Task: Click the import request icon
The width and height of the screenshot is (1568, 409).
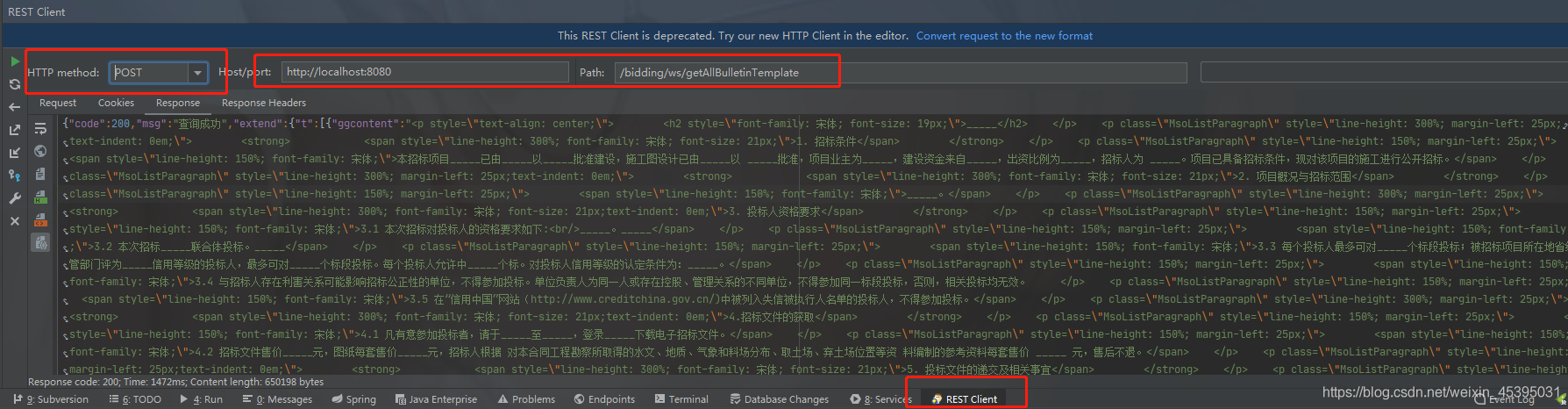Action: 15,153
